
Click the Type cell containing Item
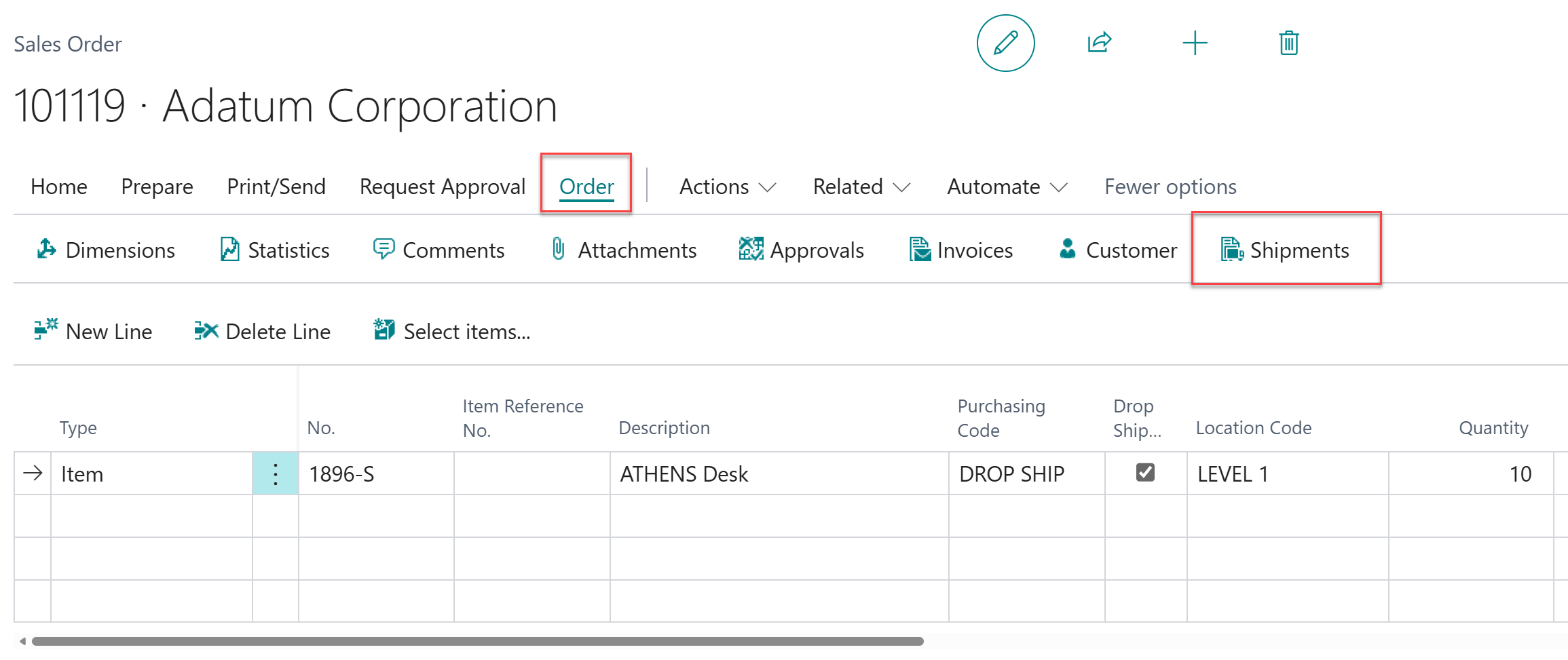point(151,473)
